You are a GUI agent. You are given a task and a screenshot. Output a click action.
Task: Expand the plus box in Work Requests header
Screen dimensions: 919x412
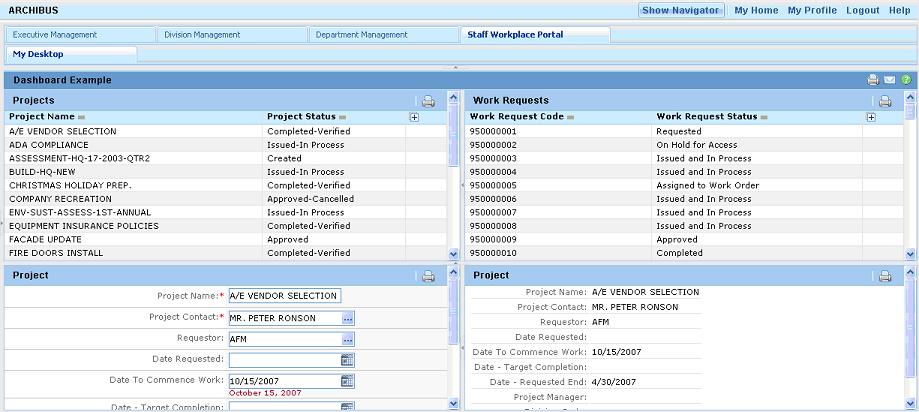[870, 117]
